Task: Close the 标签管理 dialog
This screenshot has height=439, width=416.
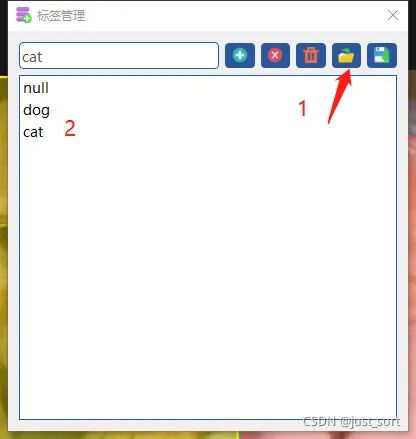Action: point(393,15)
